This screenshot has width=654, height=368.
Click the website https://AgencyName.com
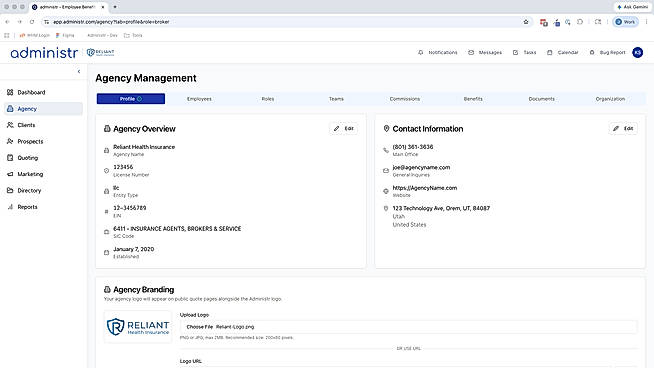425,188
